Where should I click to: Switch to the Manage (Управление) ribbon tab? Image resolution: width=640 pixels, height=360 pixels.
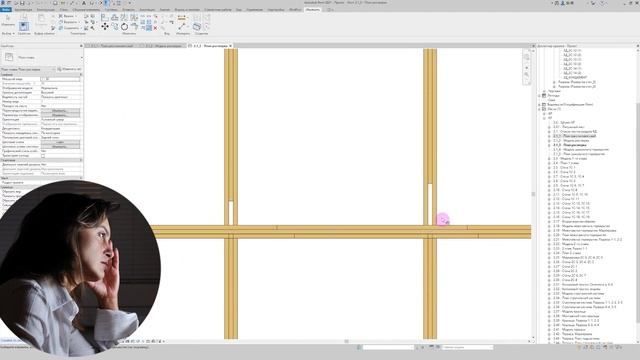click(254, 9)
